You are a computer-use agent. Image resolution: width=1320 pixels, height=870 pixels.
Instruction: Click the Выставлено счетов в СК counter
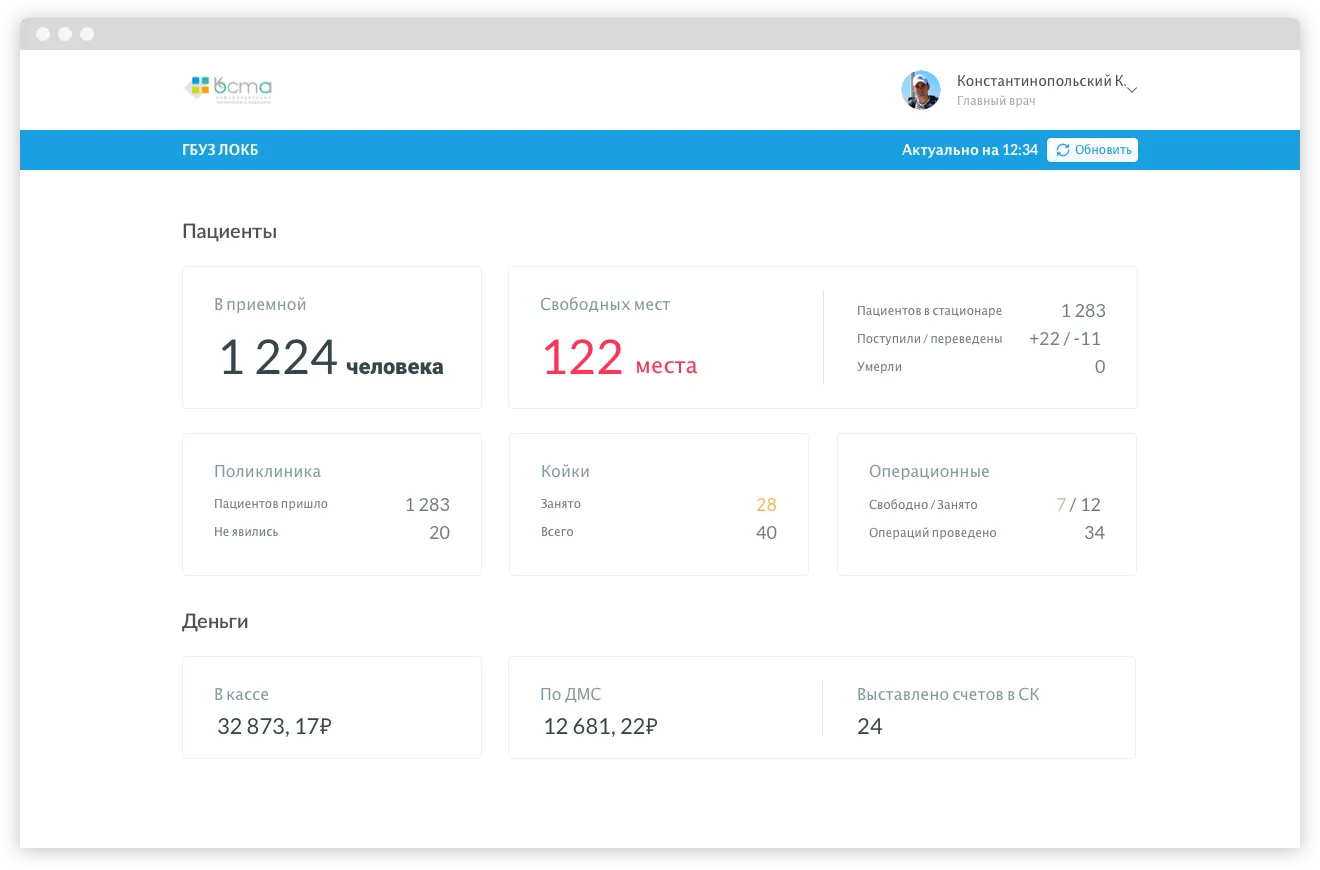click(947, 706)
